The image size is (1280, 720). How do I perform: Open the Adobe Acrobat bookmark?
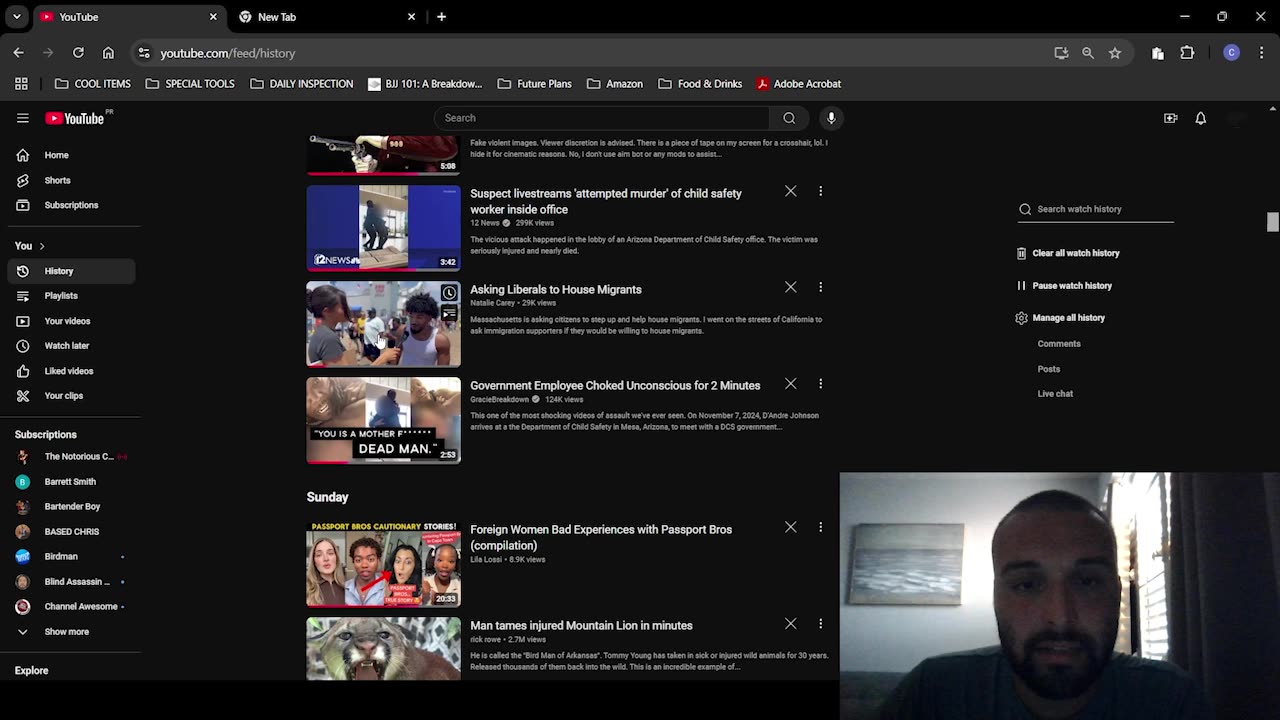click(798, 84)
